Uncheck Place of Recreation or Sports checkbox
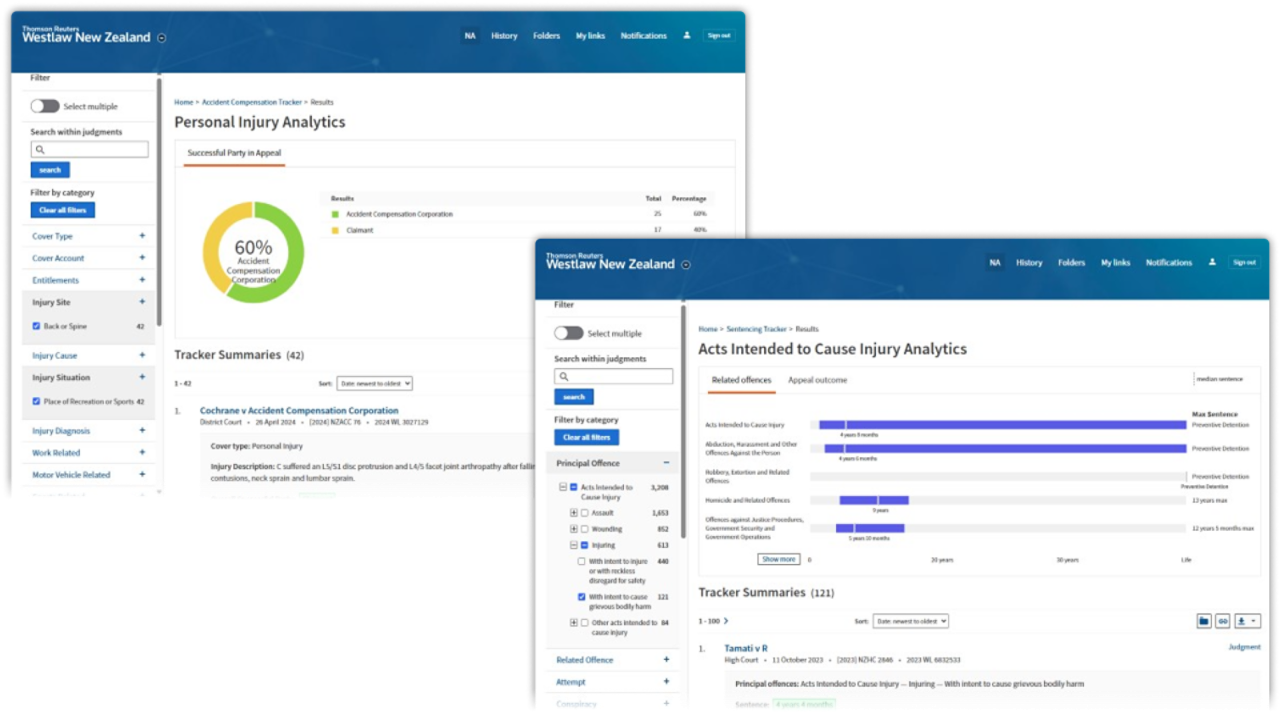 (x=36, y=401)
